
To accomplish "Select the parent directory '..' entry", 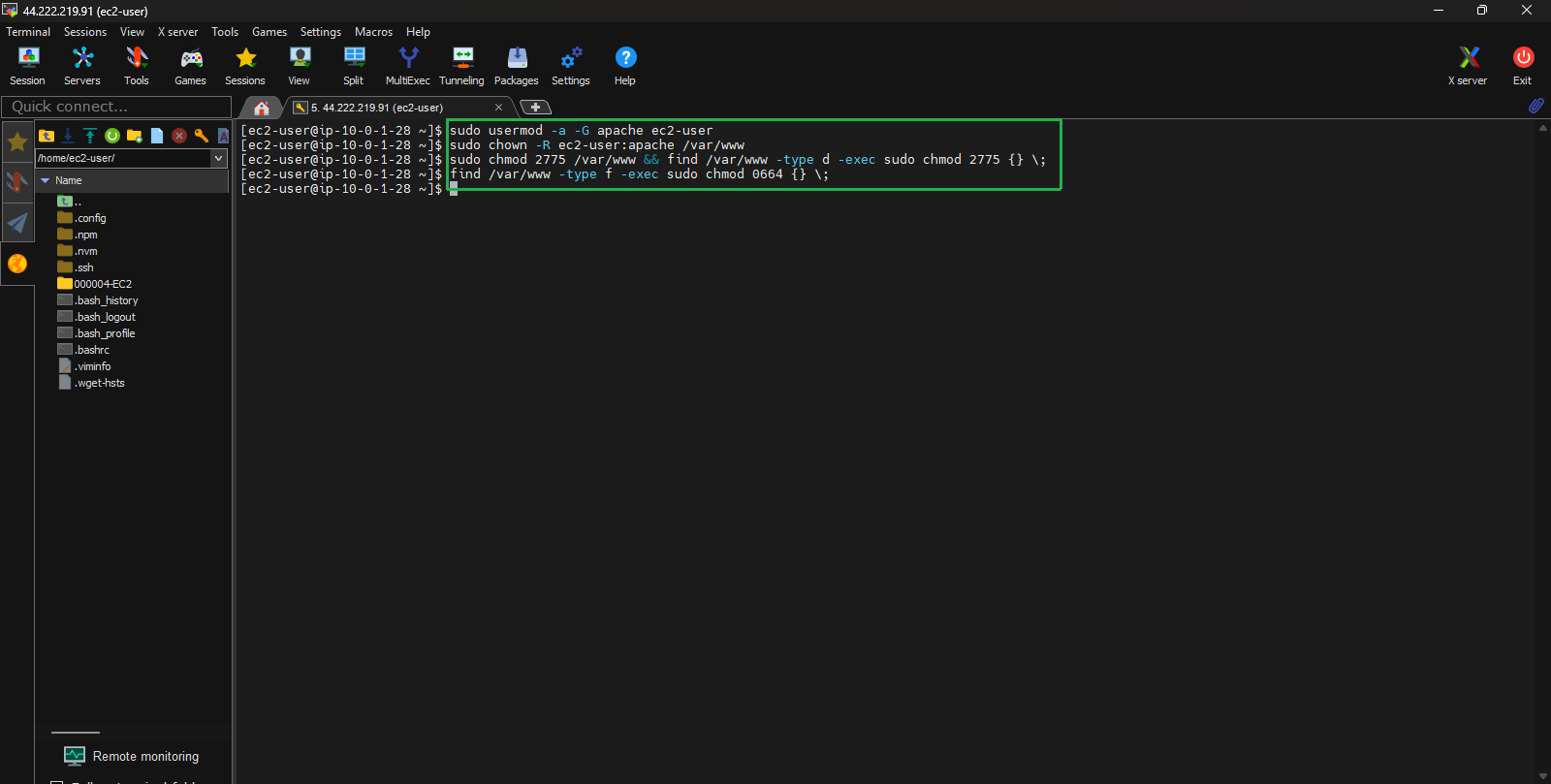I will click(69, 202).
